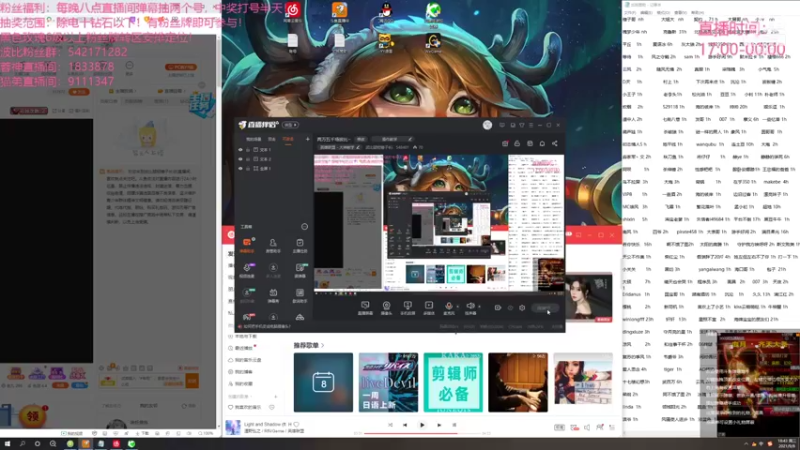This screenshot has width=800, height=450.
Task: Mute the microphone in streaming tool
Action: [449, 307]
